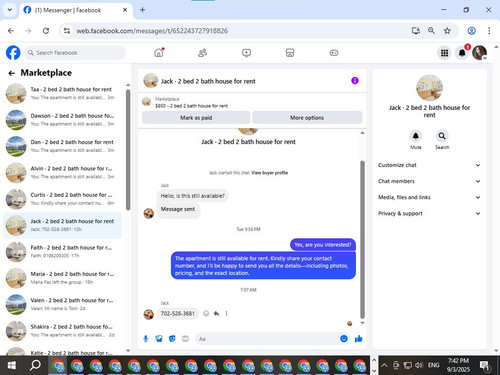Viewport: 500px width, 375px height.
Task: Open the Windows Start menu
Action: point(12,365)
